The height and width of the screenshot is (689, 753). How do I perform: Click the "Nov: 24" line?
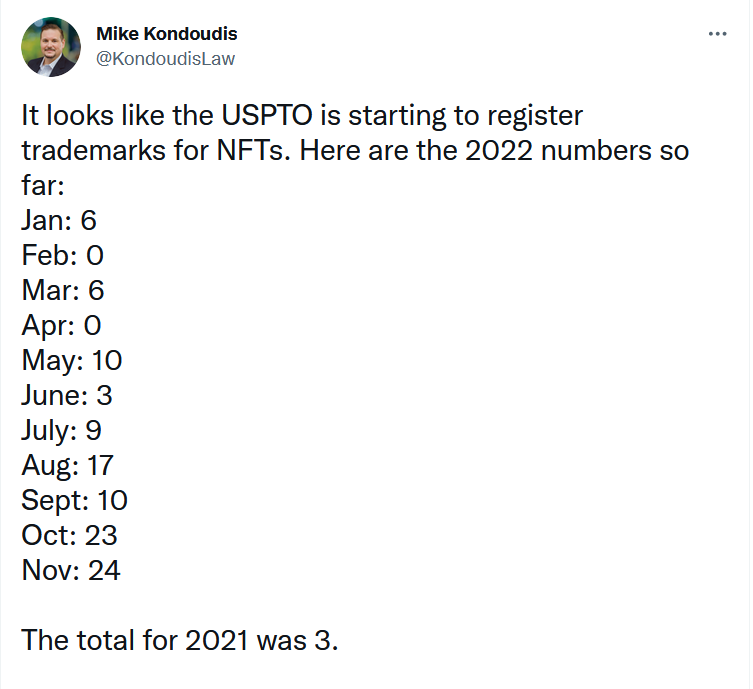coord(71,570)
